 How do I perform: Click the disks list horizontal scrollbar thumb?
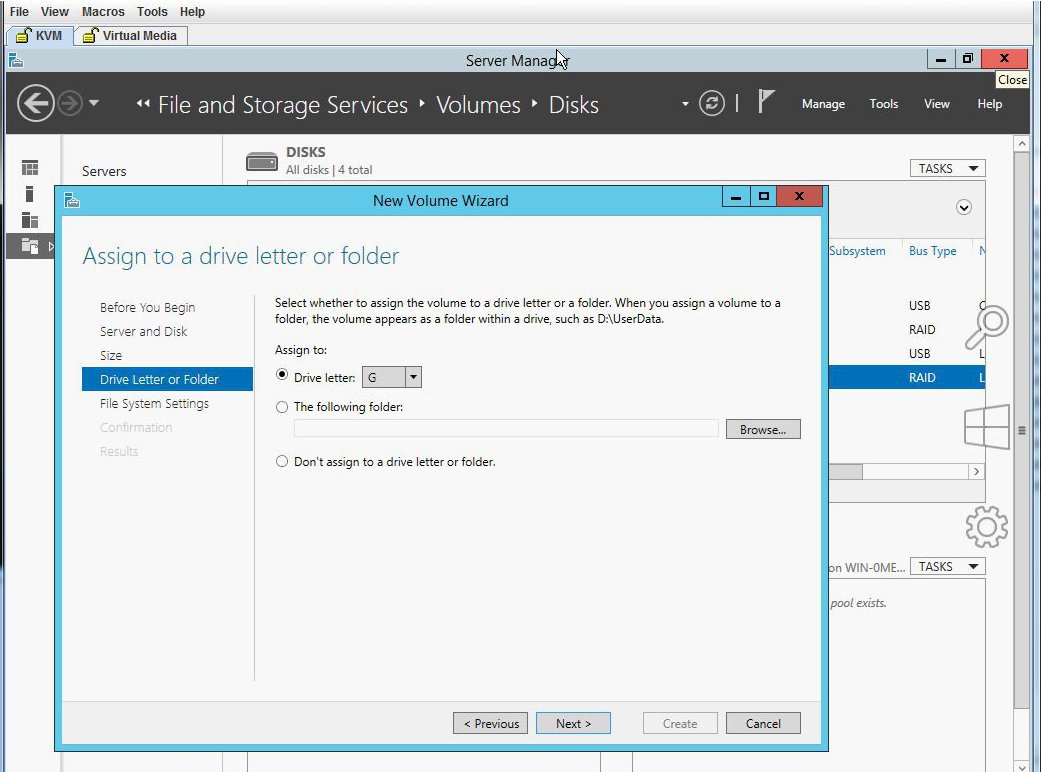point(845,471)
